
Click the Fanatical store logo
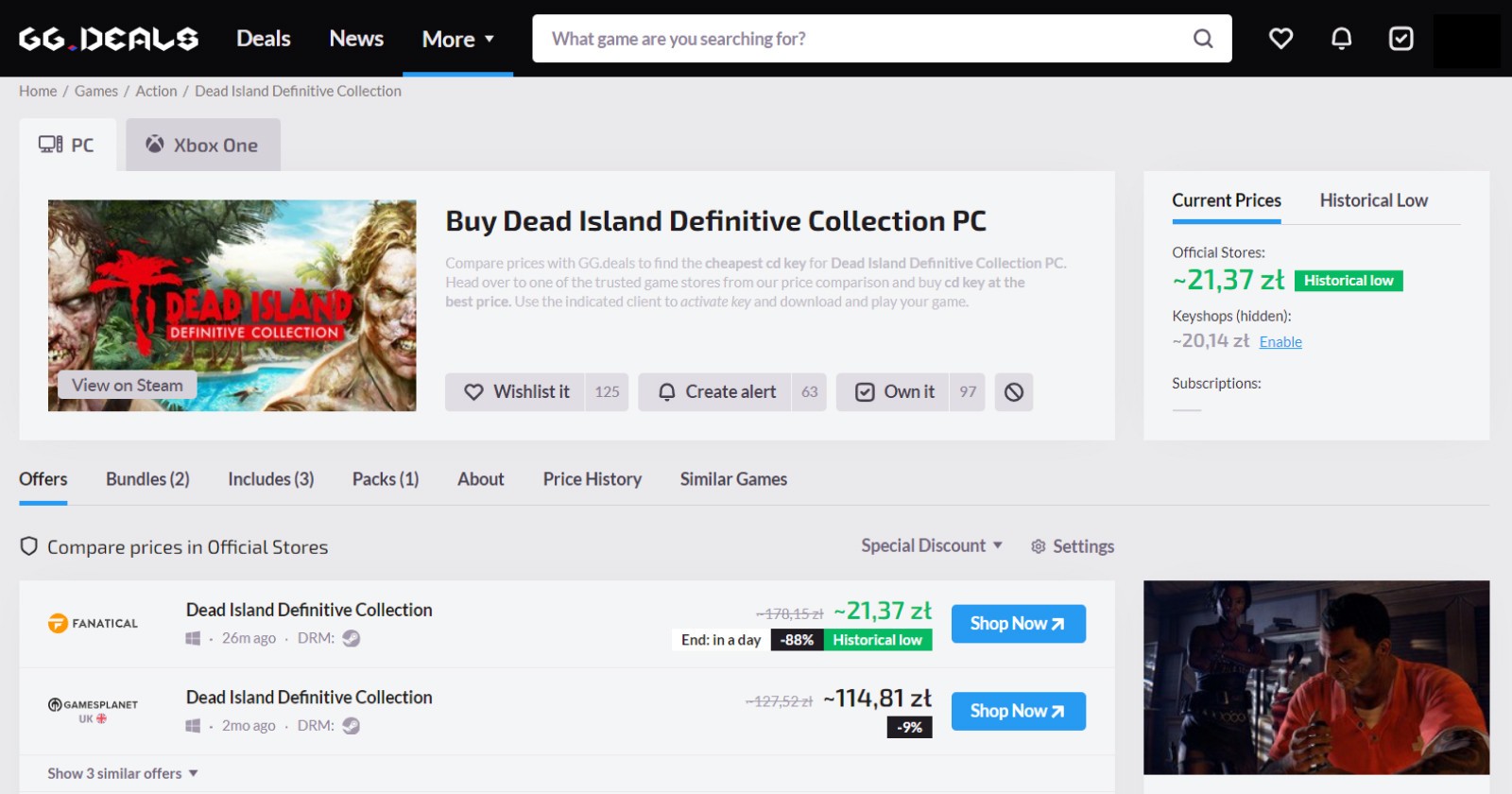(x=93, y=623)
